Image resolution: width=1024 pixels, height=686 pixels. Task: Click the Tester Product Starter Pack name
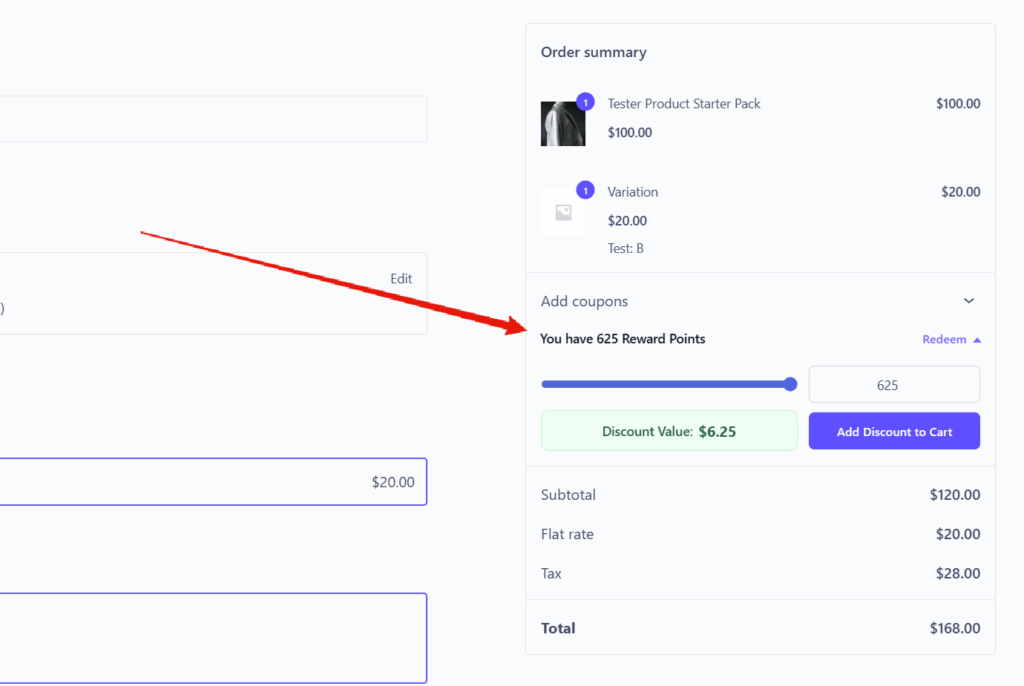(684, 104)
